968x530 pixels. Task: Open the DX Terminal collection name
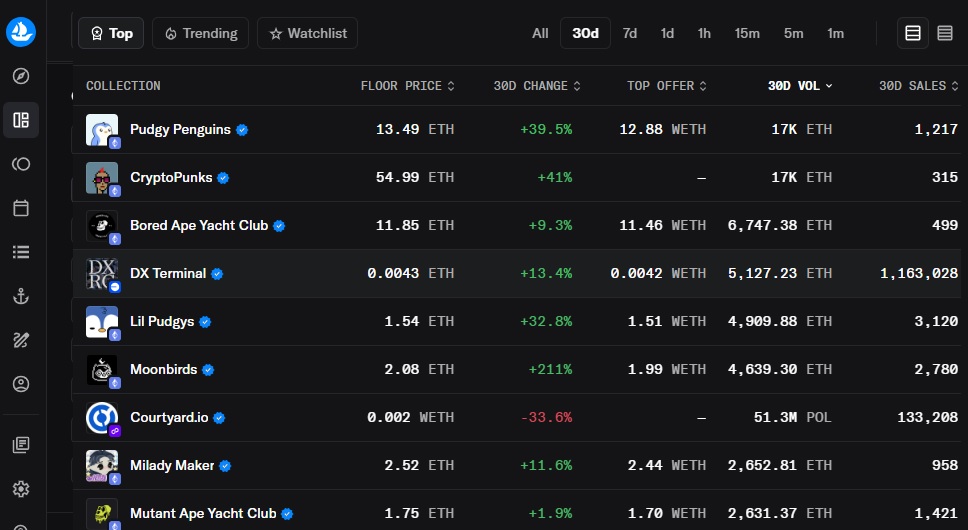coord(168,273)
